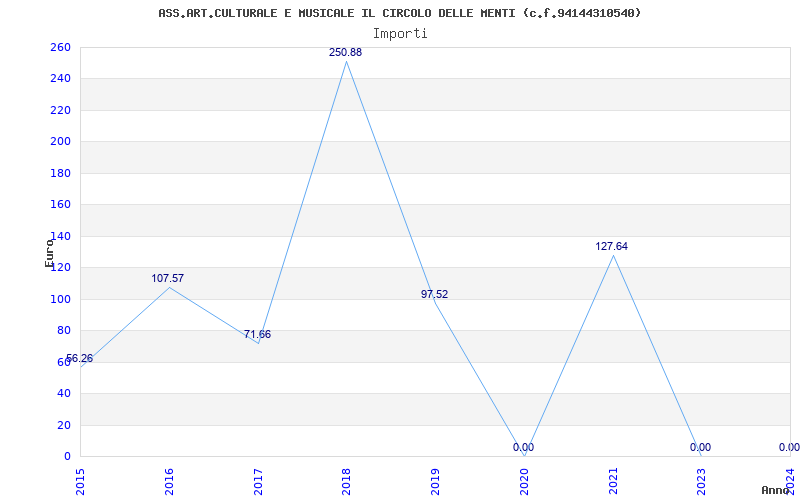Click the Anno x-axis title
Screen dimensions: 800x500
(776, 490)
